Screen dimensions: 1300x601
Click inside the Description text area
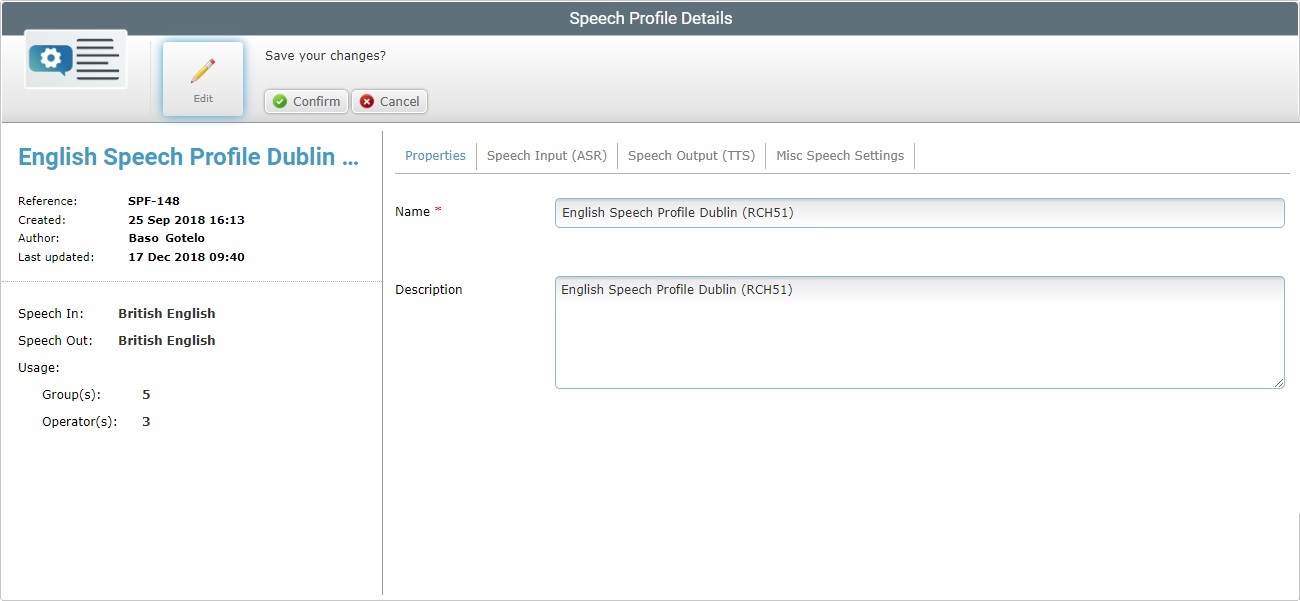(x=918, y=330)
